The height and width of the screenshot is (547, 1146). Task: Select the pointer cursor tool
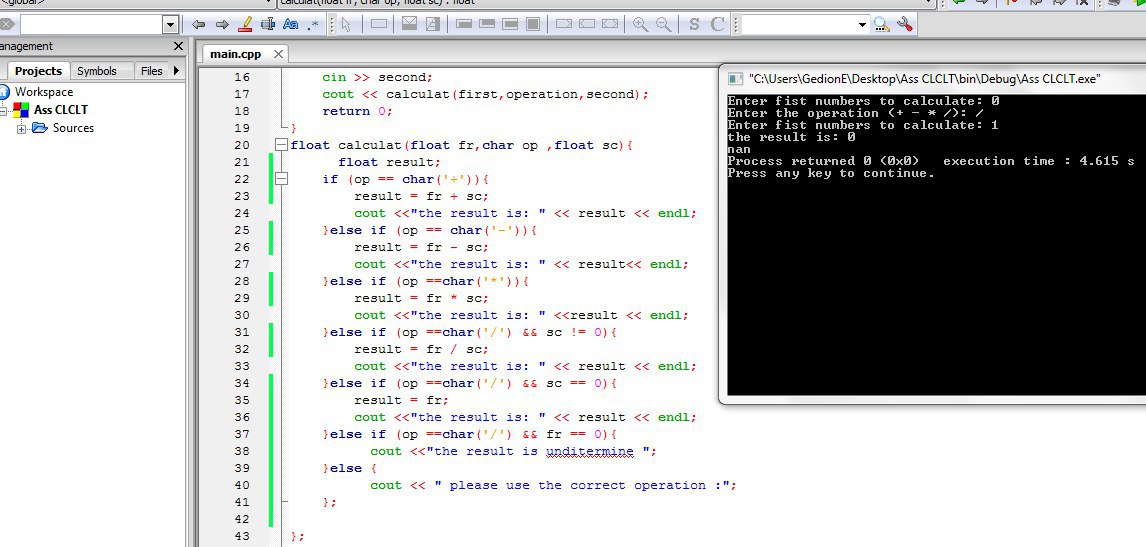346,24
